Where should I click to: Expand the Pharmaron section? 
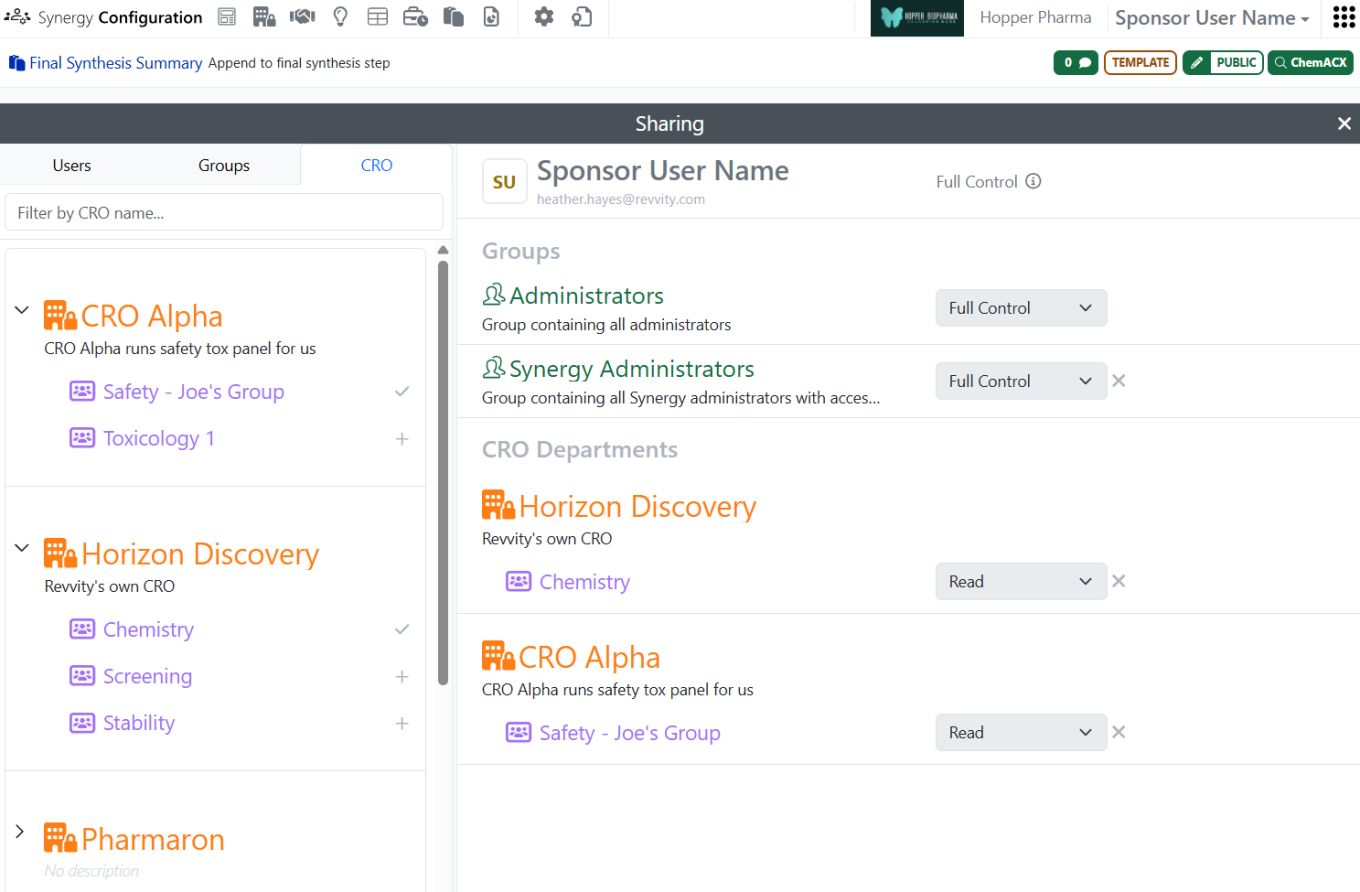coord(21,832)
